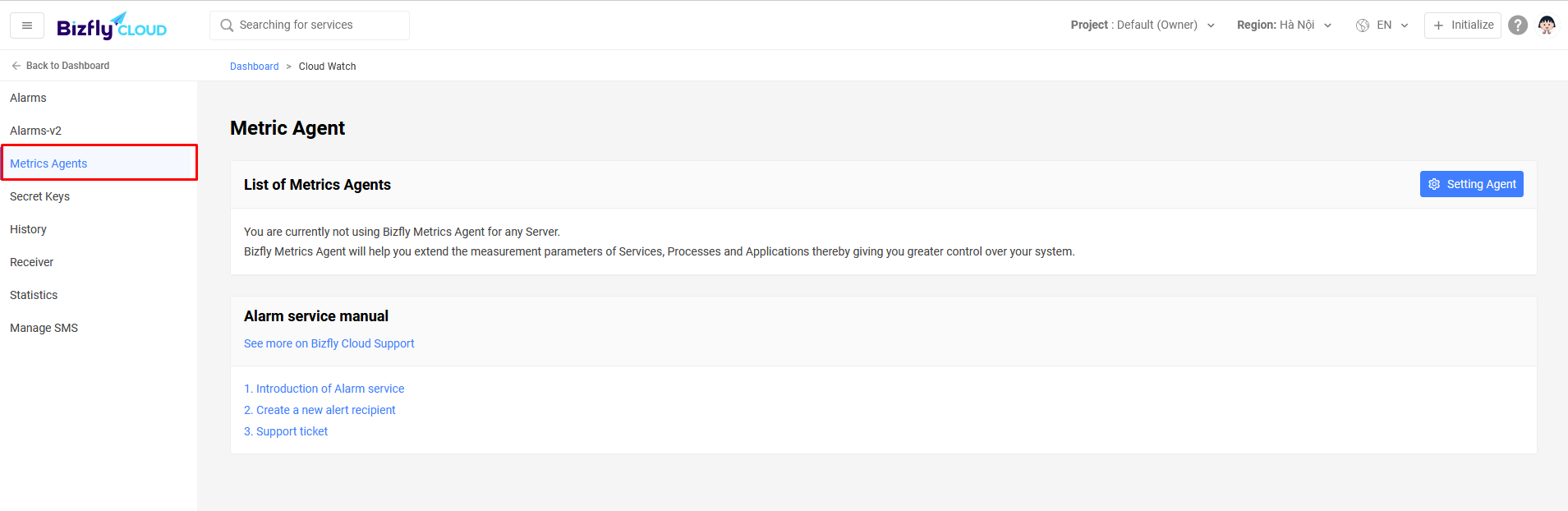Click the search magnifier icon

[227, 25]
